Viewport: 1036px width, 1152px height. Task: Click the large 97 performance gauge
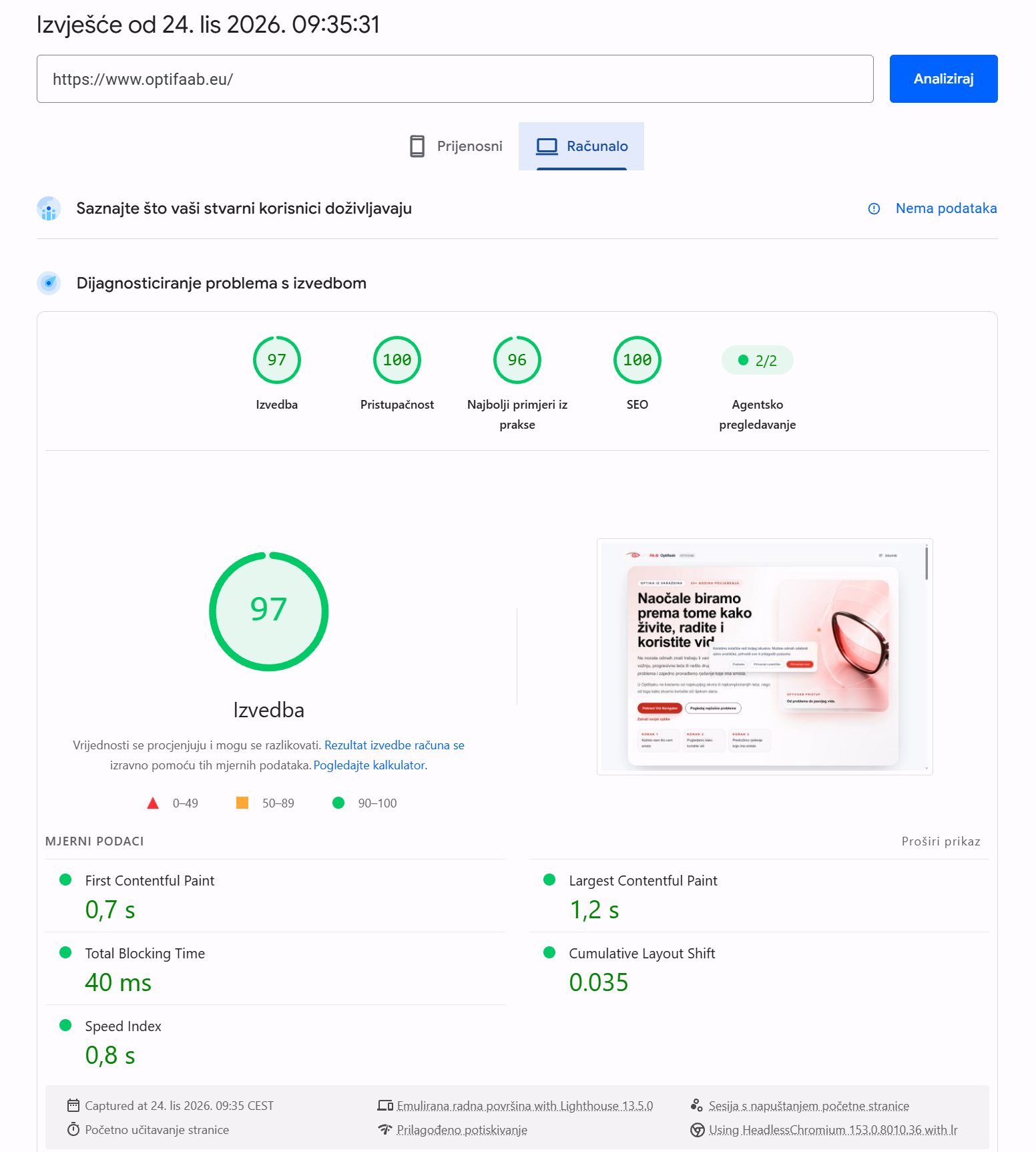click(x=269, y=611)
